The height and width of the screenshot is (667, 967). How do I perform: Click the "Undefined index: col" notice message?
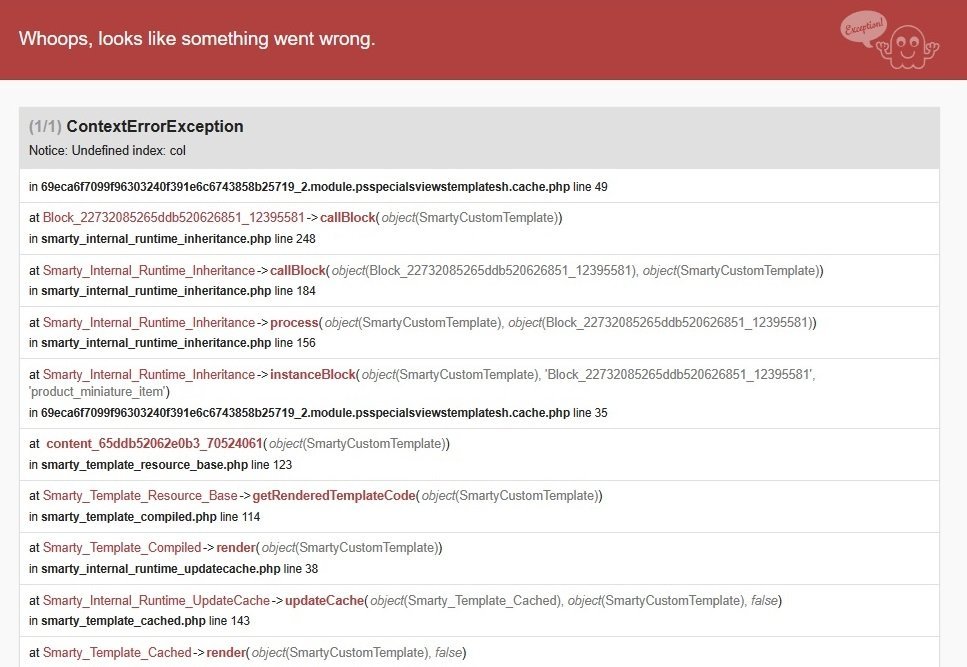[x=107, y=151]
